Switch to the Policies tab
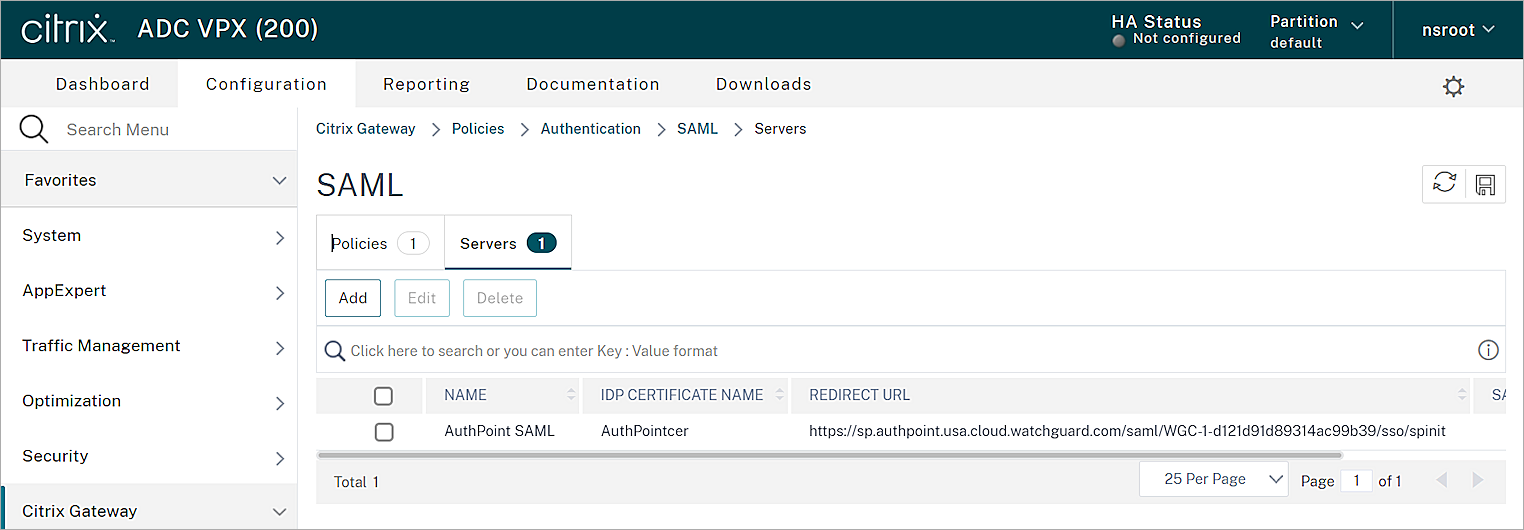The width and height of the screenshot is (1524, 530). tap(380, 243)
